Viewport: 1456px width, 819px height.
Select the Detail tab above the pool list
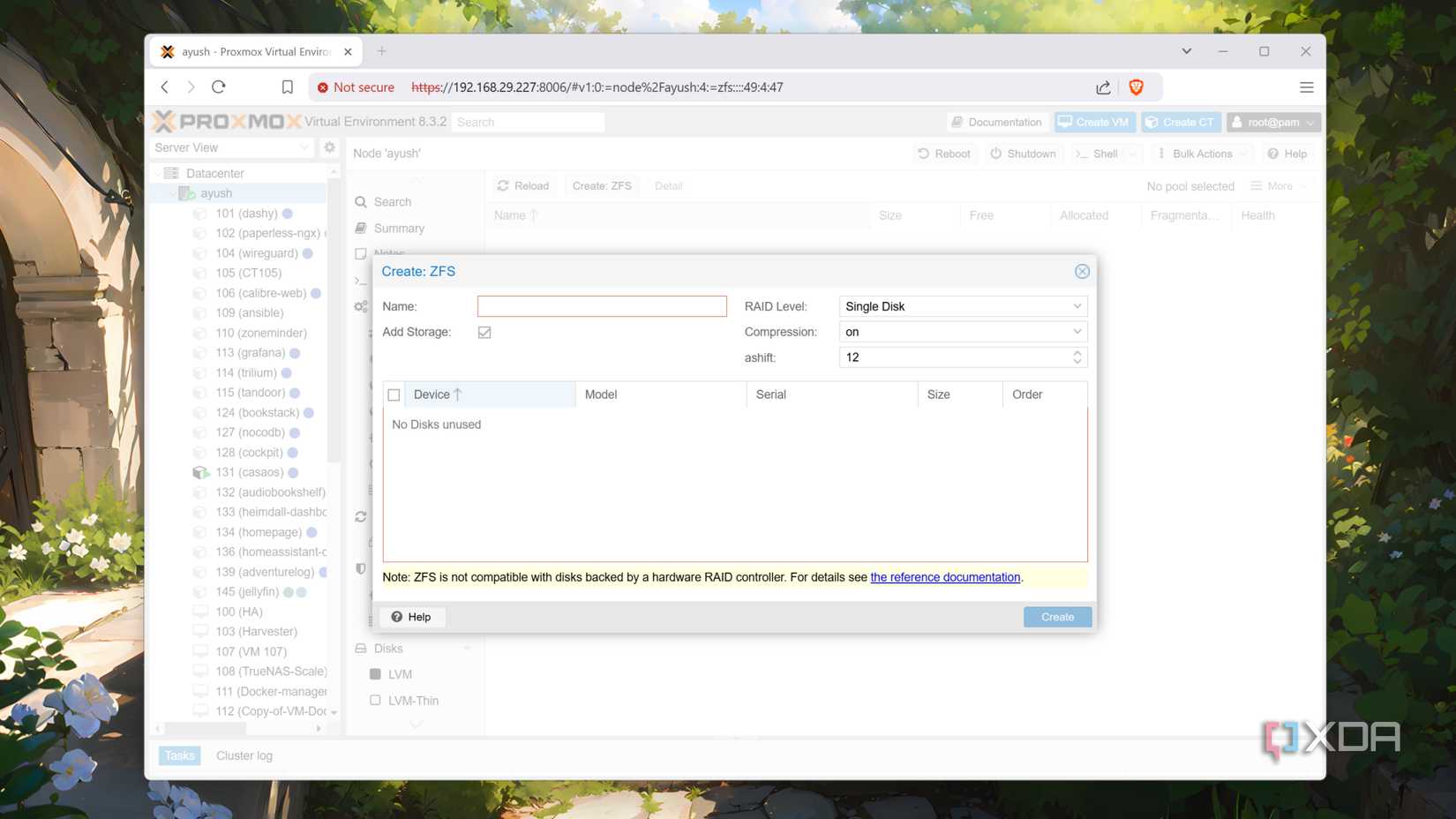(x=668, y=185)
